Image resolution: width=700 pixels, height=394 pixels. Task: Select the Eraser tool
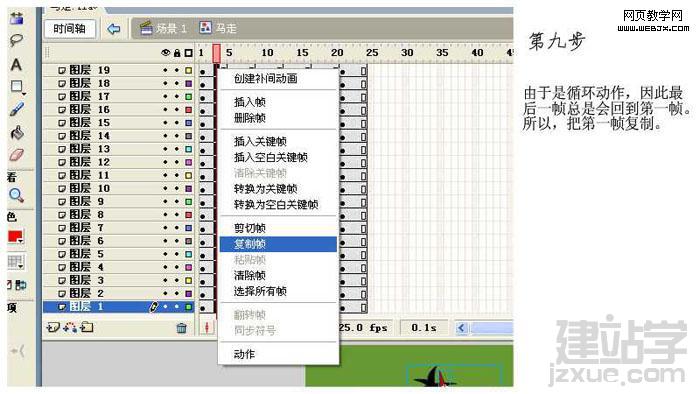point(17,155)
